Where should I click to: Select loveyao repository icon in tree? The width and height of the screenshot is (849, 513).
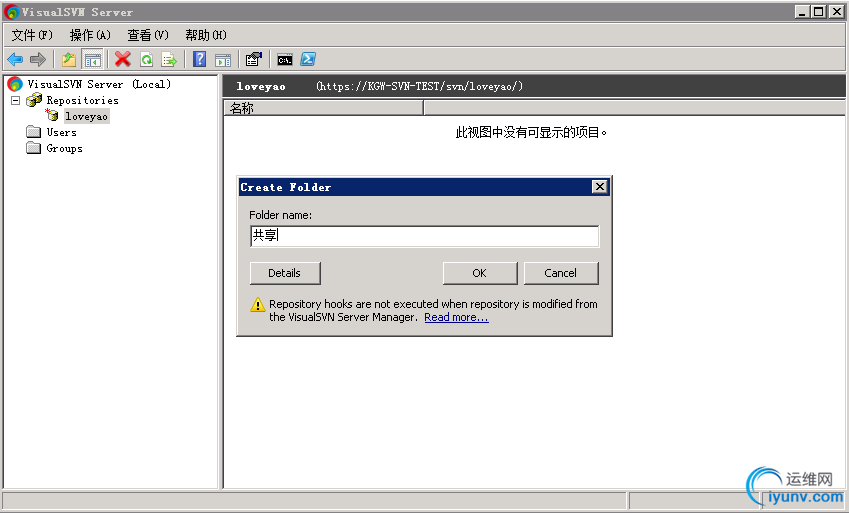click(x=52, y=115)
